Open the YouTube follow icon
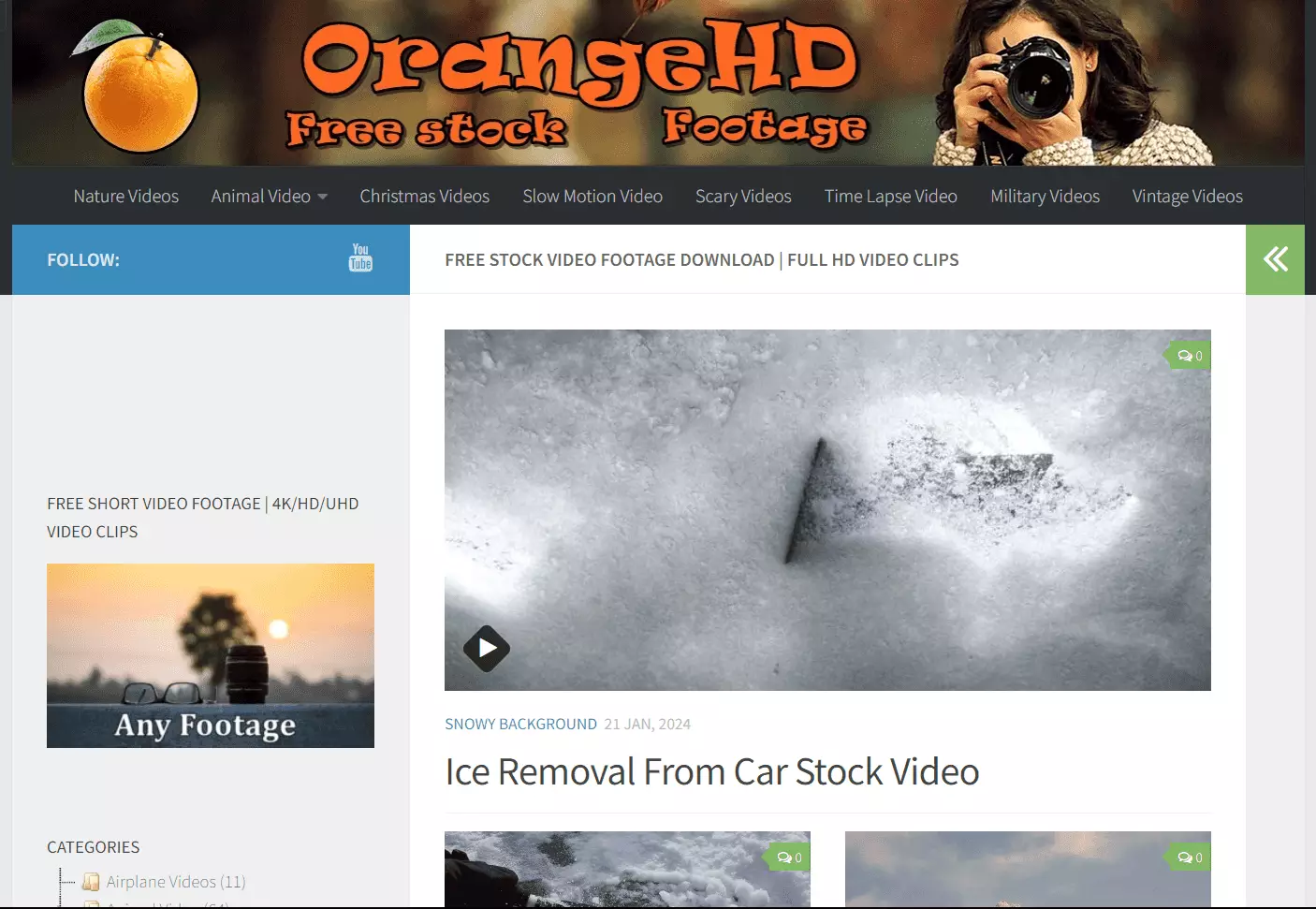1316x909 pixels. [x=360, y=258]
